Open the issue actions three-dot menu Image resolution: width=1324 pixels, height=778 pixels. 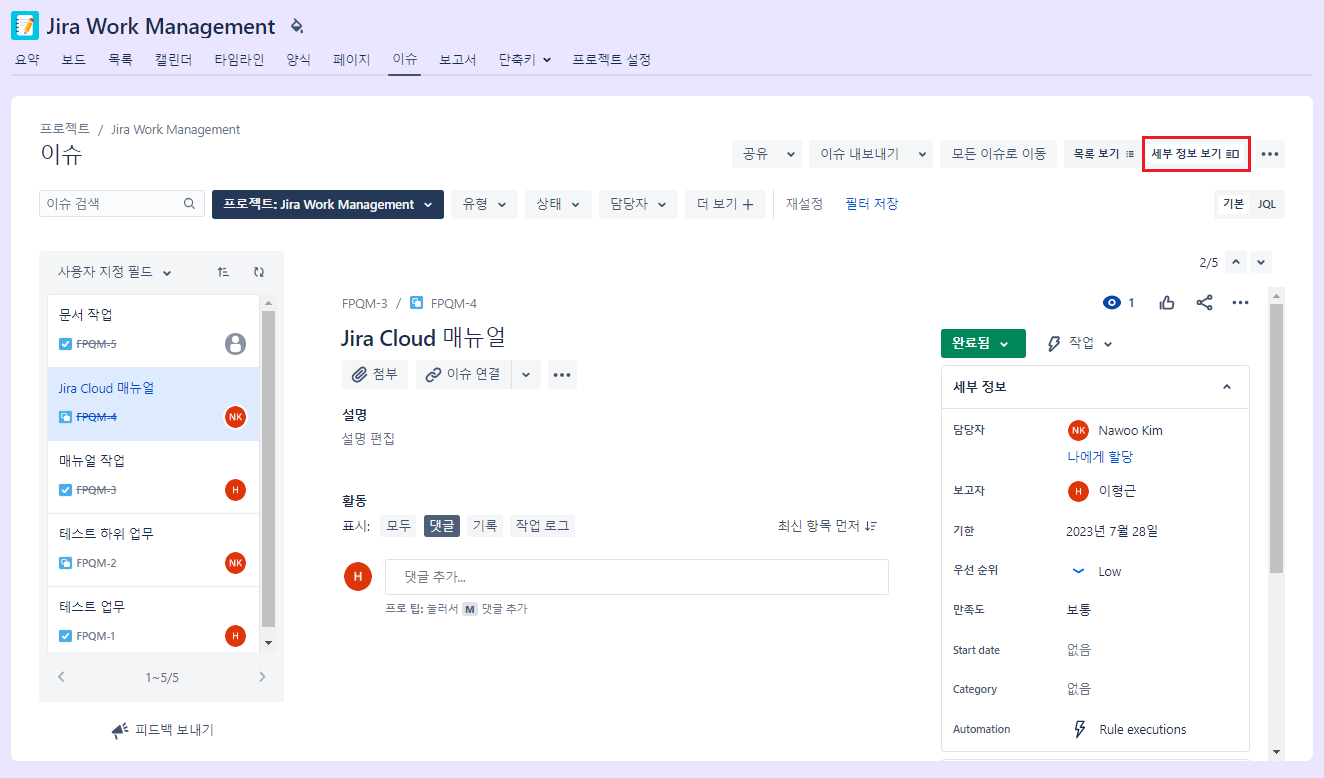coord(1241,303)
